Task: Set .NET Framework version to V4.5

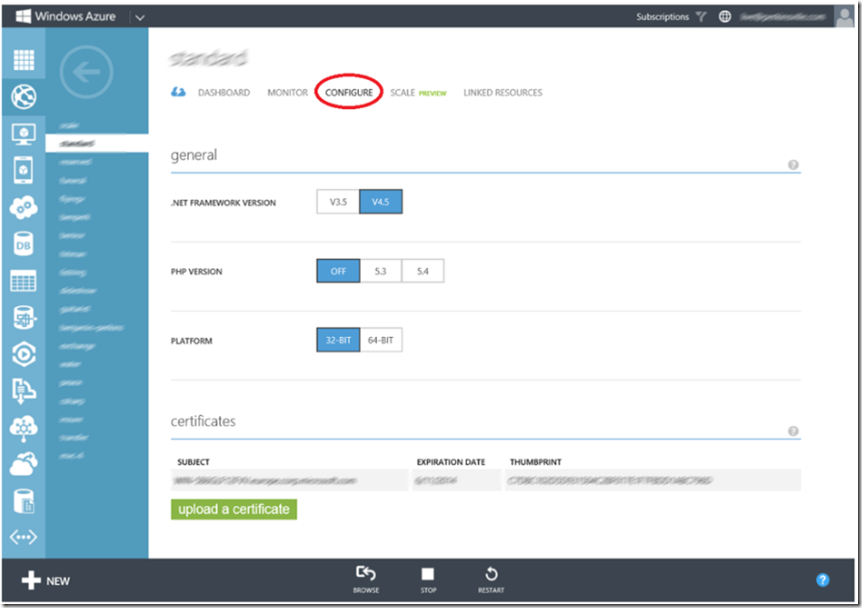Action: (380, 202)
